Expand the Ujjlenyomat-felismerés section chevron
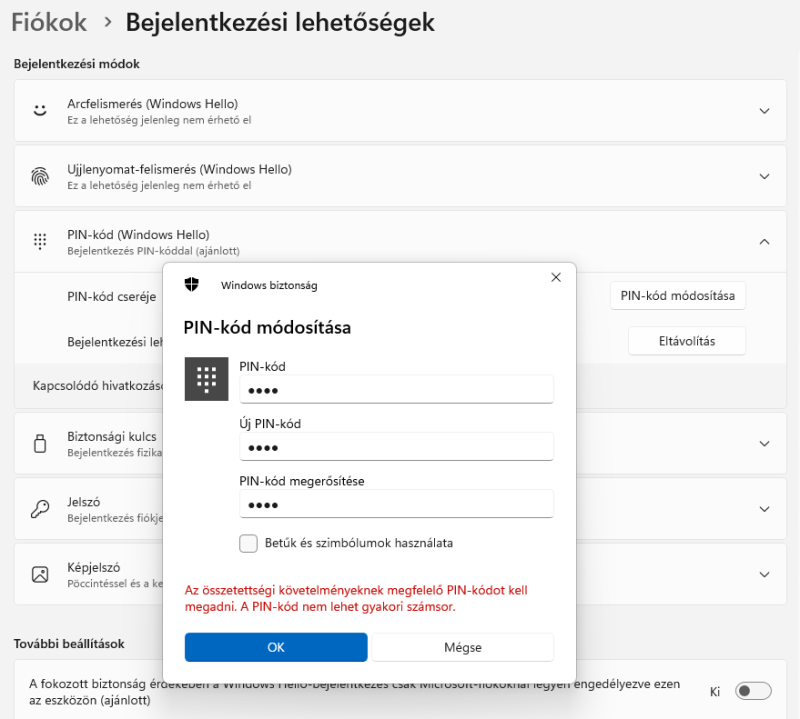Screen dimensions: 800x719 pos(765,177)
